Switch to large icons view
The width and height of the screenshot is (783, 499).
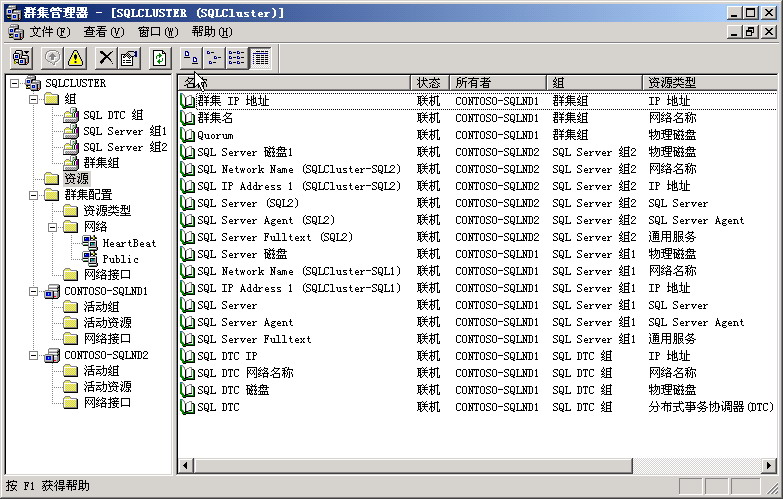click(190, 58)
